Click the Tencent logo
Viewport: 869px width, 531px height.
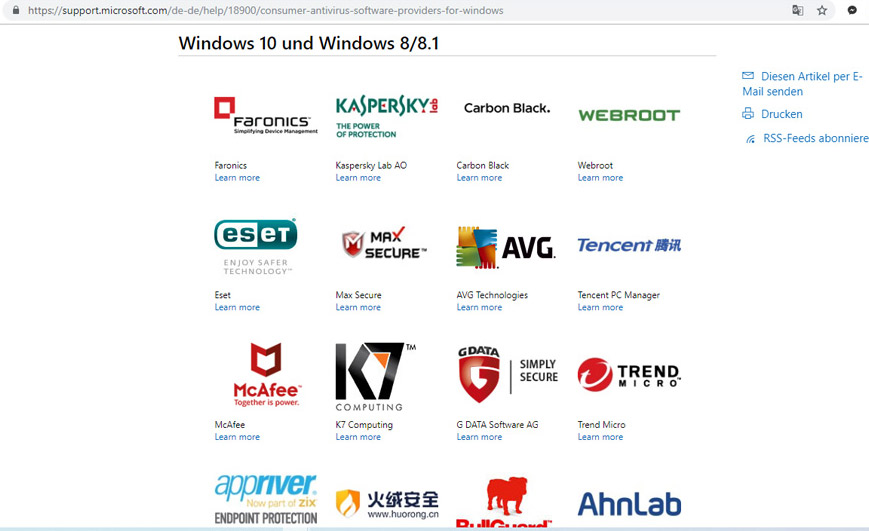(x=629, y=245)
